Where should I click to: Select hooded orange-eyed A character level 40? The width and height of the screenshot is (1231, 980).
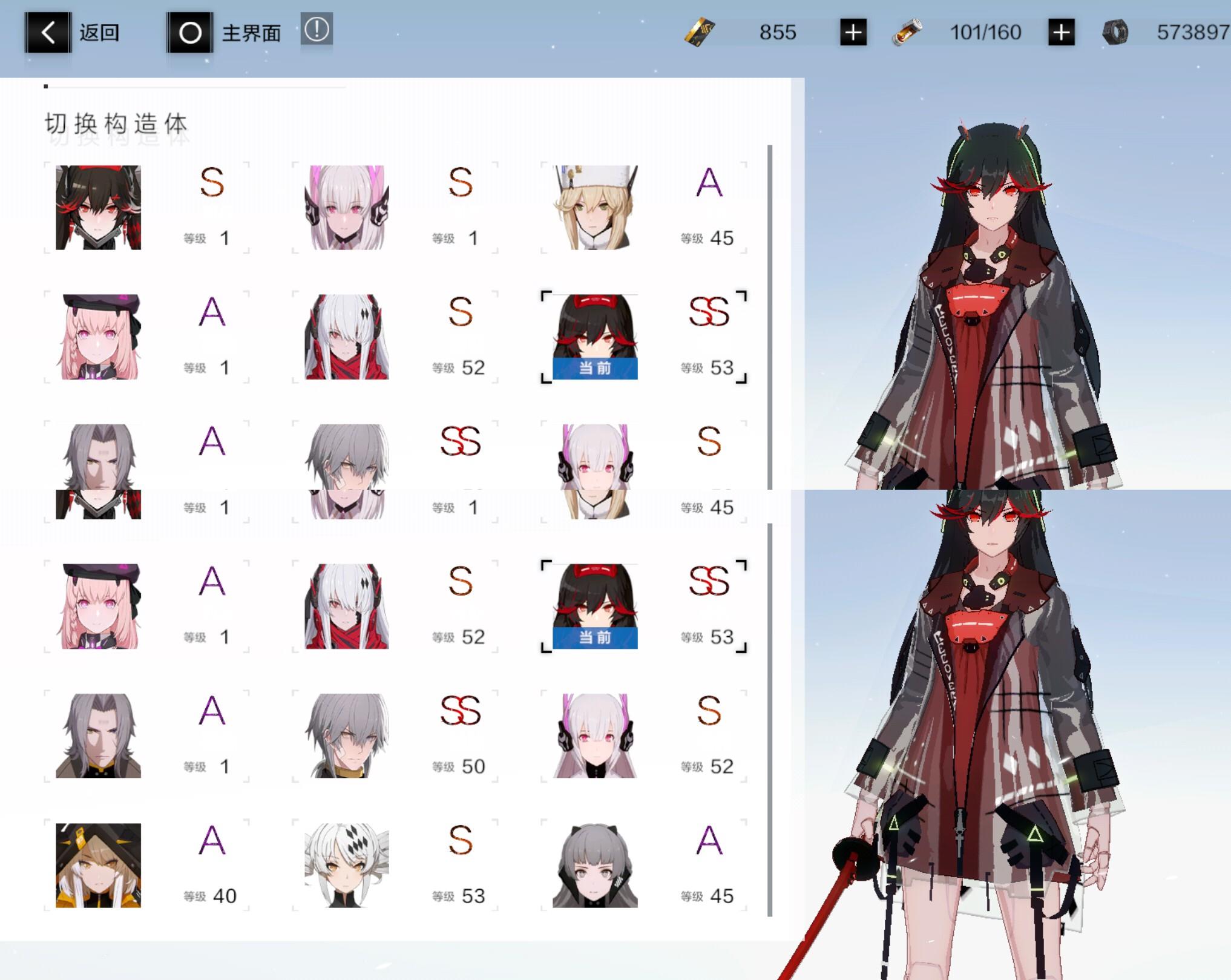click(x=98, y=865)
